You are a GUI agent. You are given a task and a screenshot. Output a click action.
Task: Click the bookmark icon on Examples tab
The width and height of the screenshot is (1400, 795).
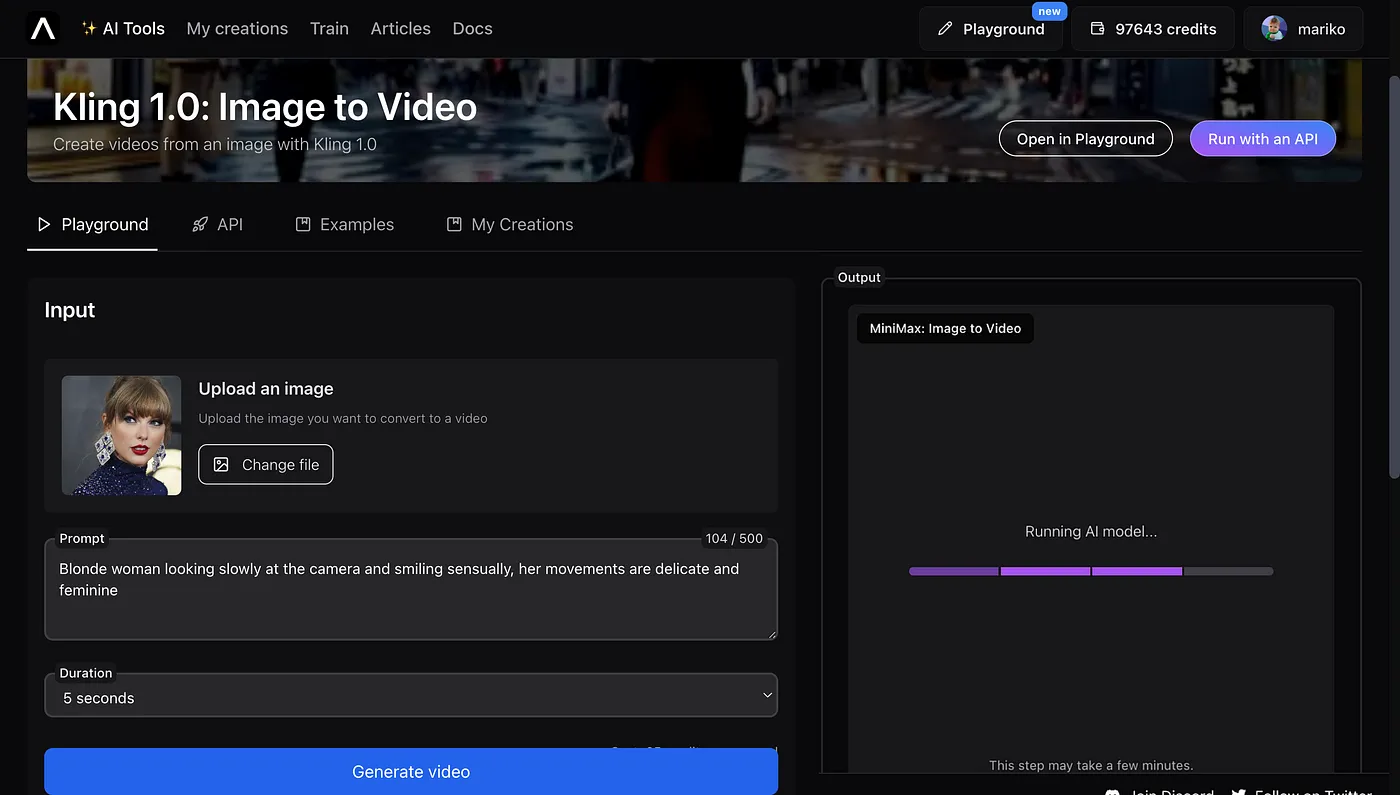303,225
